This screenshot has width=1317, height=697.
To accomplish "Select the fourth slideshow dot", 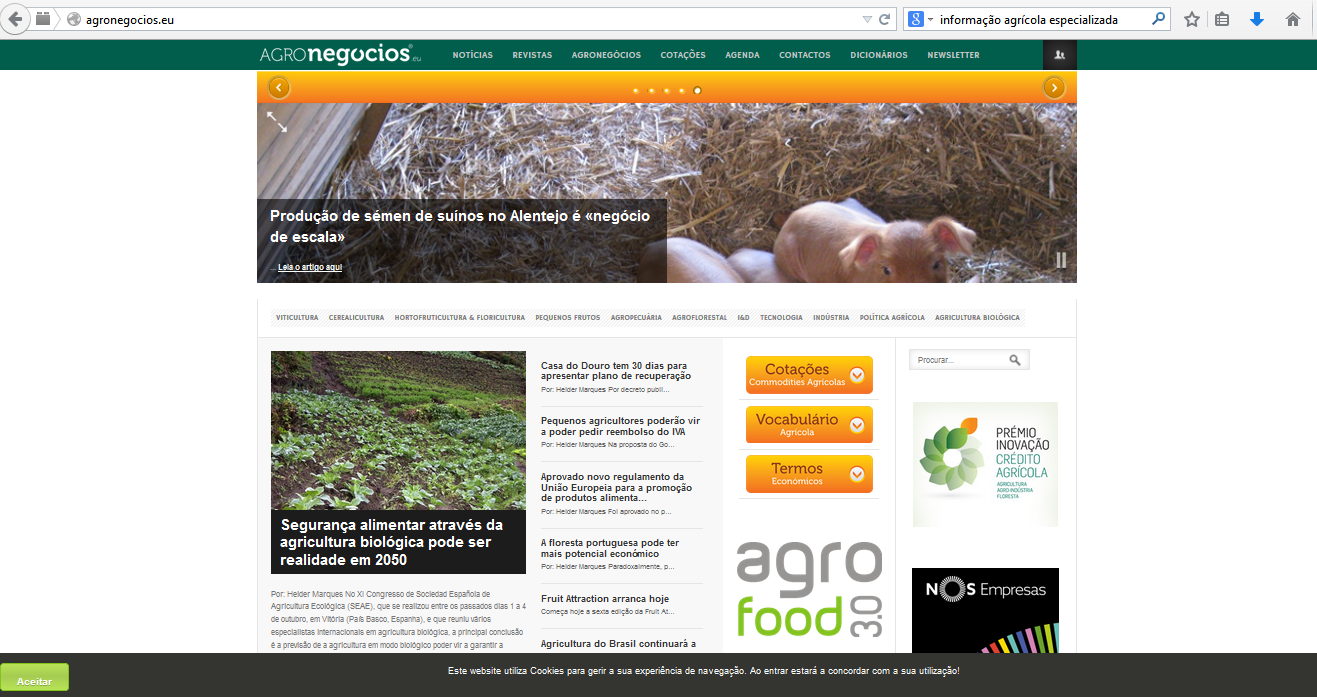I will click(x=682, y=91).
